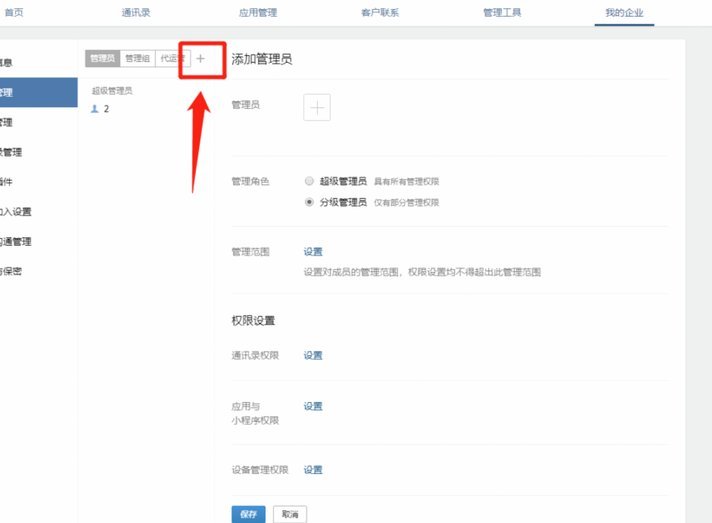
Task: Click the text 具有所有管理权限
Action: (406, 182)
